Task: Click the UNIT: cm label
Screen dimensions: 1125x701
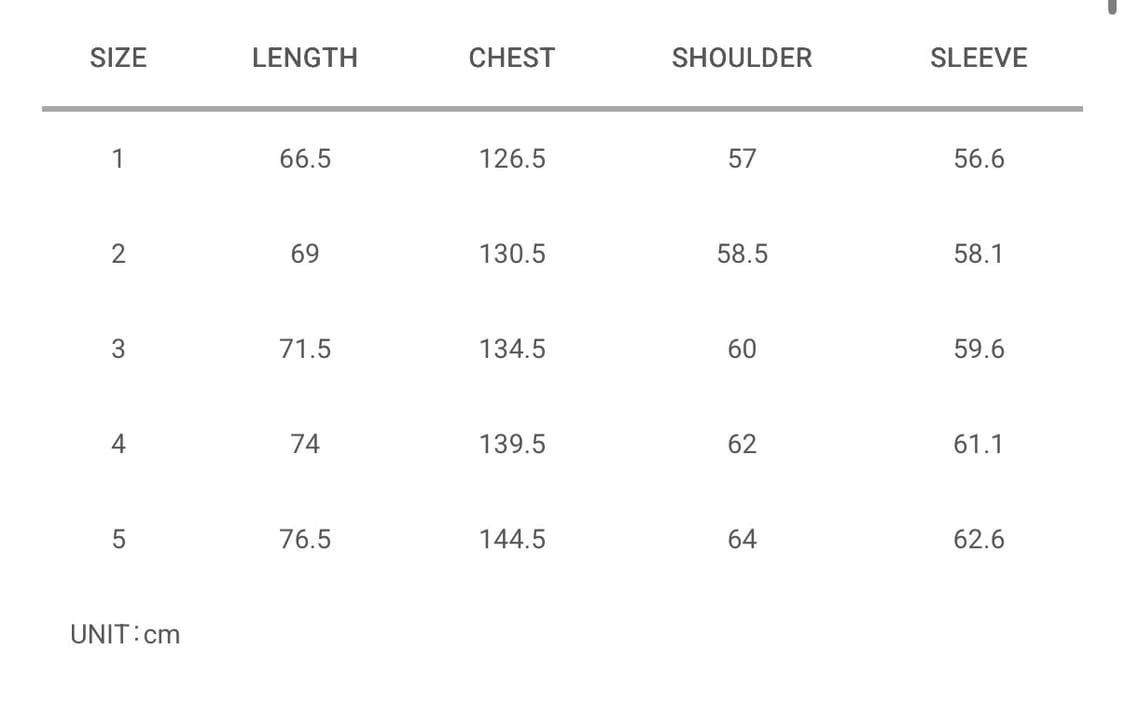Action: [x=125, y=634]
